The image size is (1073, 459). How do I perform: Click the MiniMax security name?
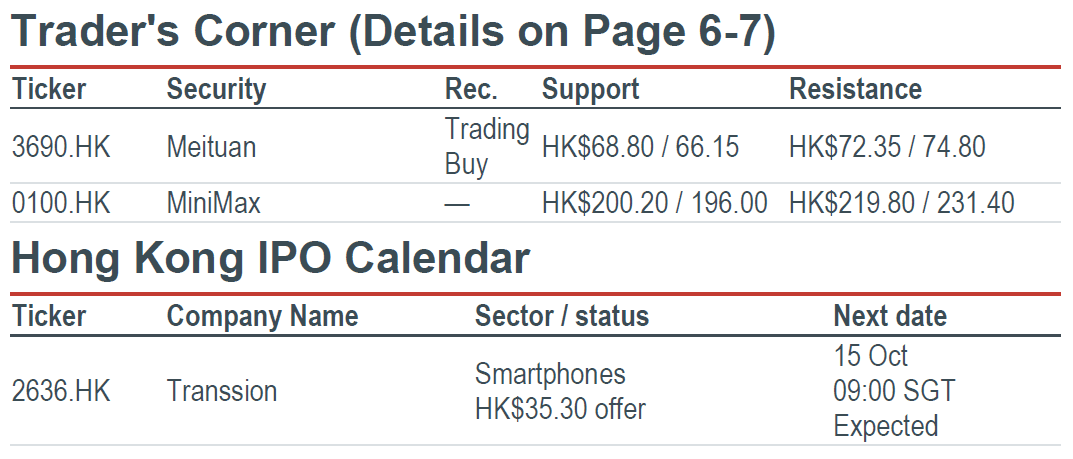(214, 204)
